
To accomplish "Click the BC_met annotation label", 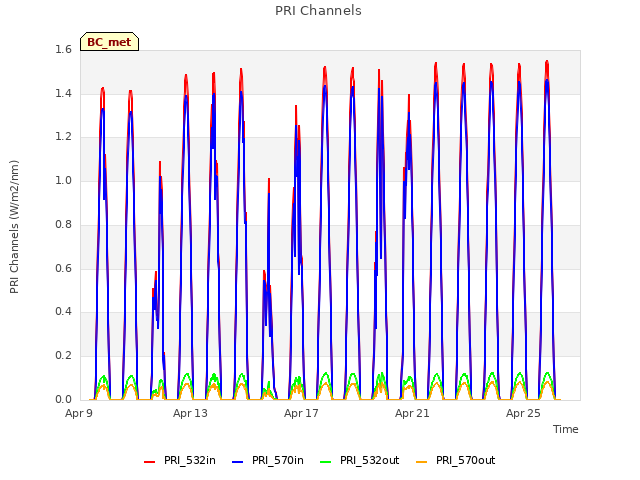I will pyautogui.click(x=109, y=42).
